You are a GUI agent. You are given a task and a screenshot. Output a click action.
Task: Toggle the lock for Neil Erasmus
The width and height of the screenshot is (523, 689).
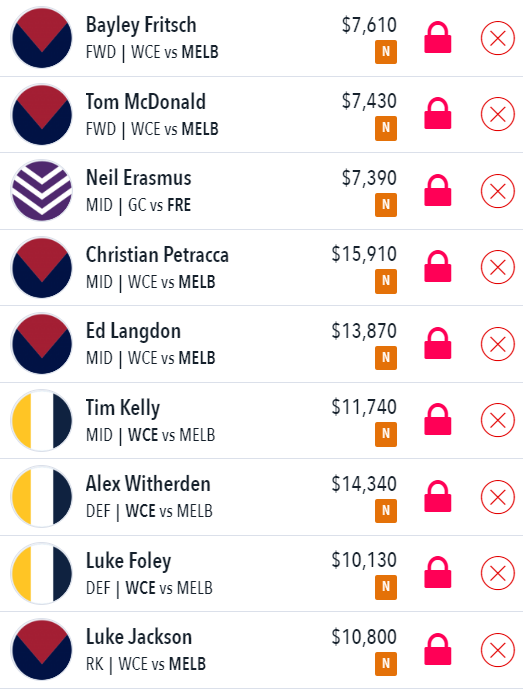(438, 190)
